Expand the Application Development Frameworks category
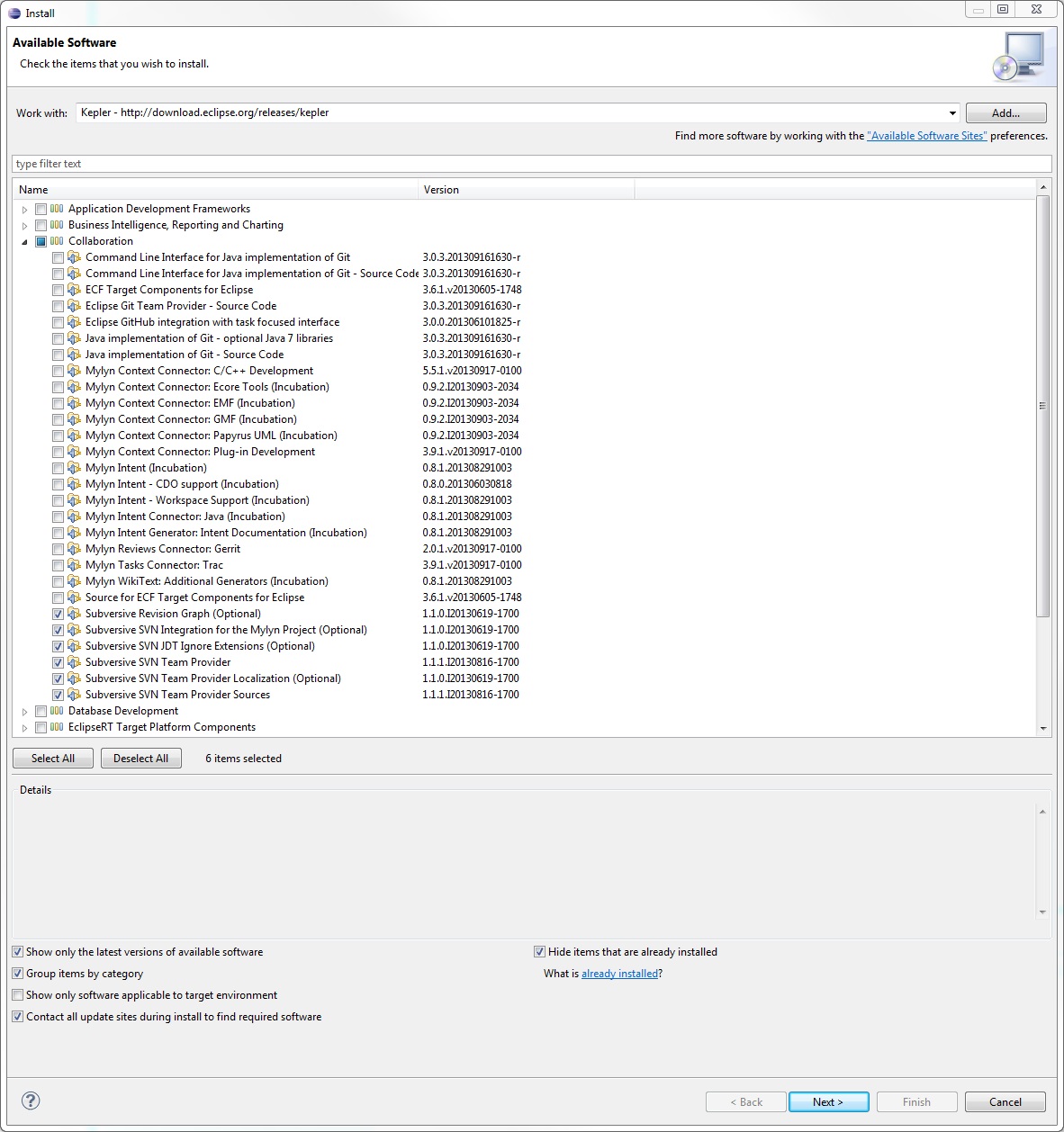Image resolution: width=1064 pixels, height=1132 pixels. coord(24,210)
